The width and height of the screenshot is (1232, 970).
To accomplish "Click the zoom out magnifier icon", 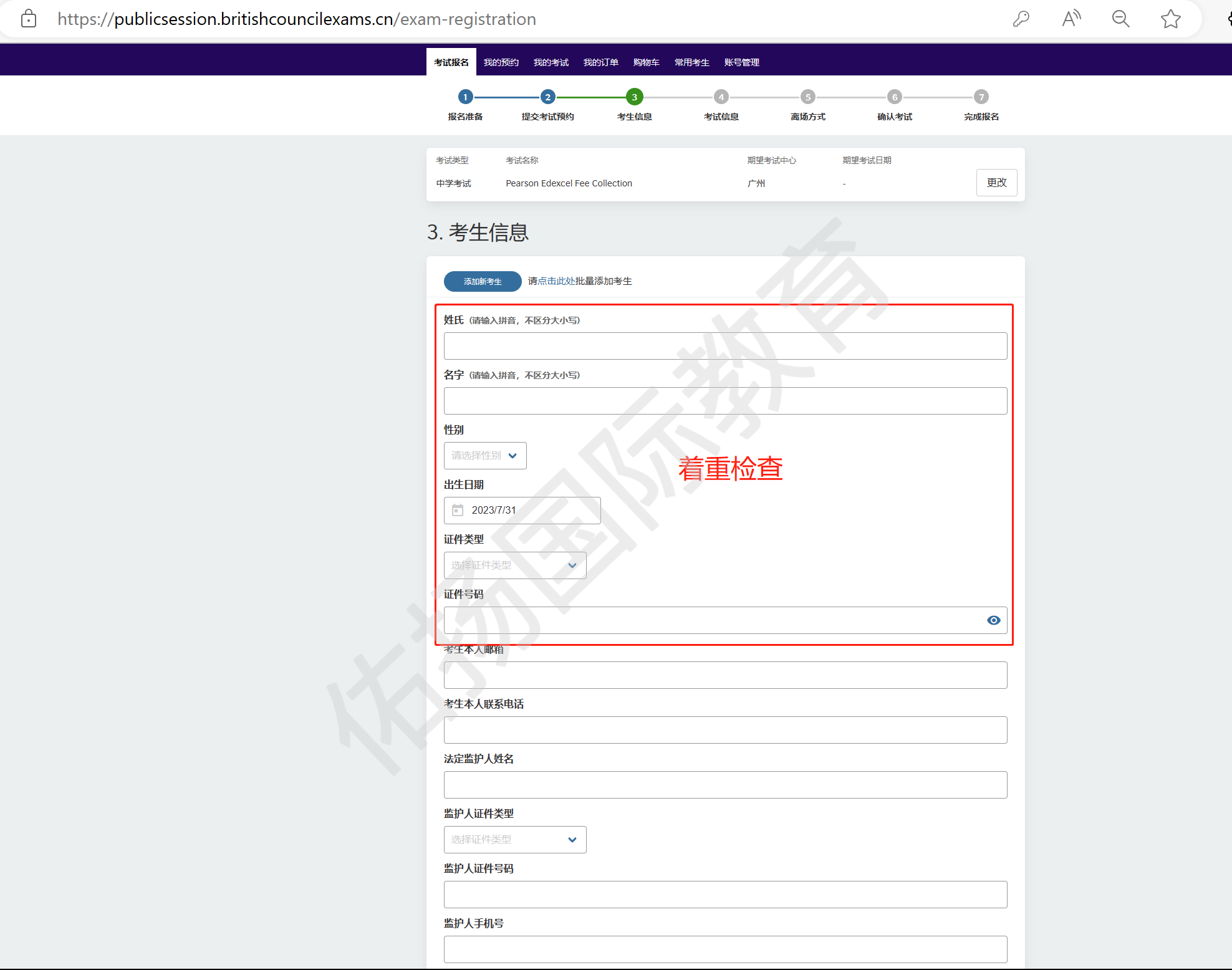I will (x=1121, y=19).
